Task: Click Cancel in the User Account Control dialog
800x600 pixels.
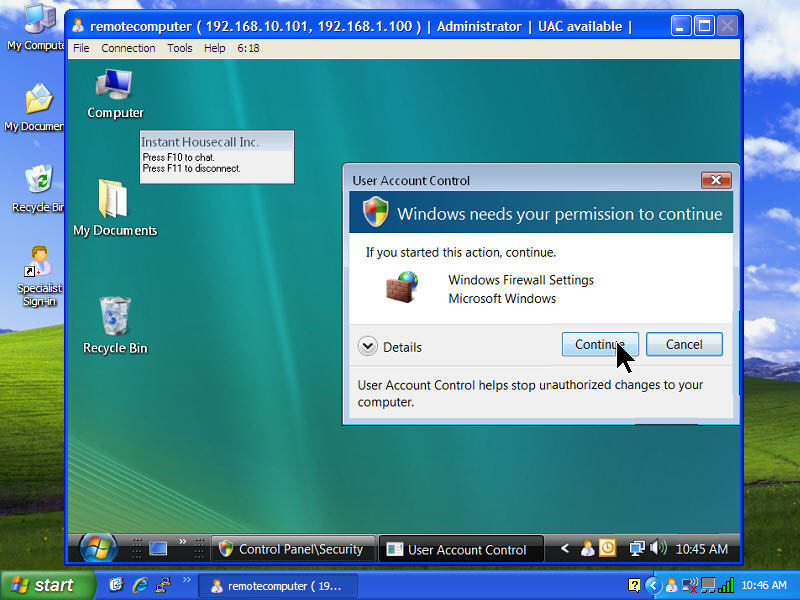Action: (x=684, y=344)
